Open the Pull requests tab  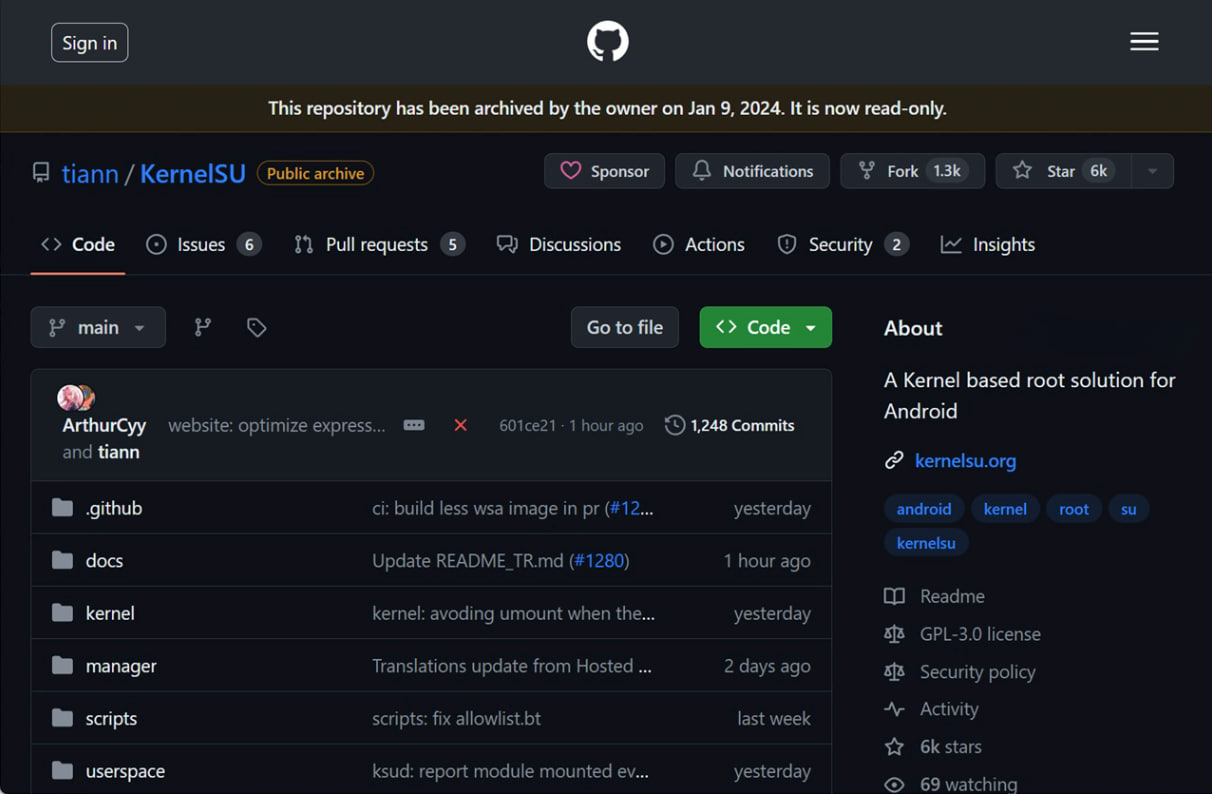coord(378,245)
